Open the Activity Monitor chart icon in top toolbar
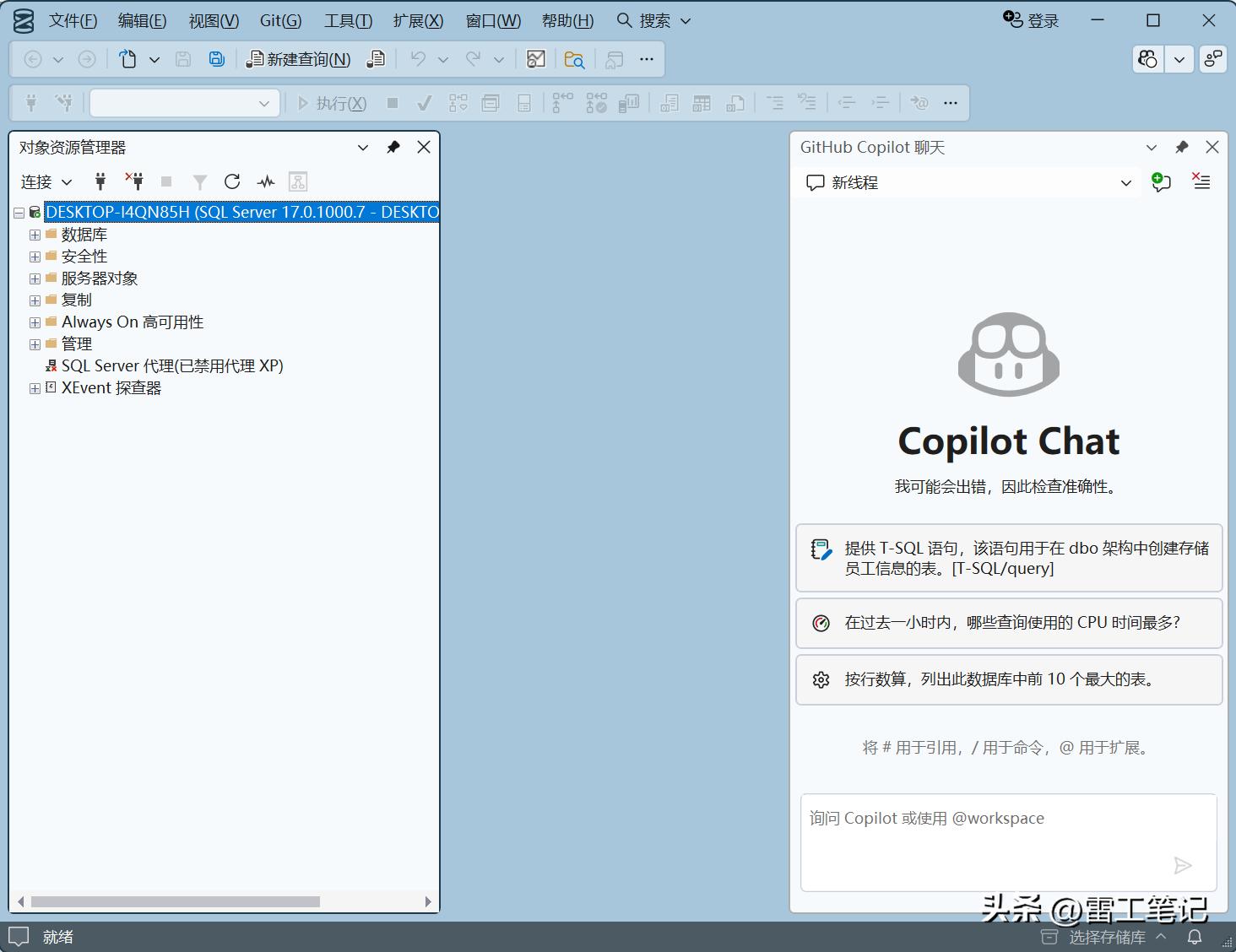 pyautogui.click(x=536, y=59)
